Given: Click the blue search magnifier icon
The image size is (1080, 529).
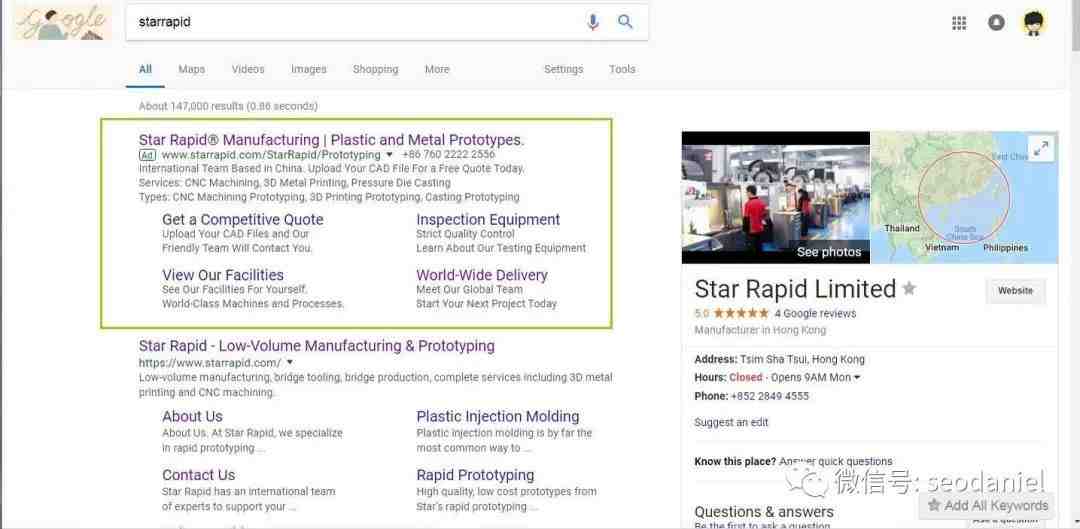Looking at the screenshot, I should (625, 22).
